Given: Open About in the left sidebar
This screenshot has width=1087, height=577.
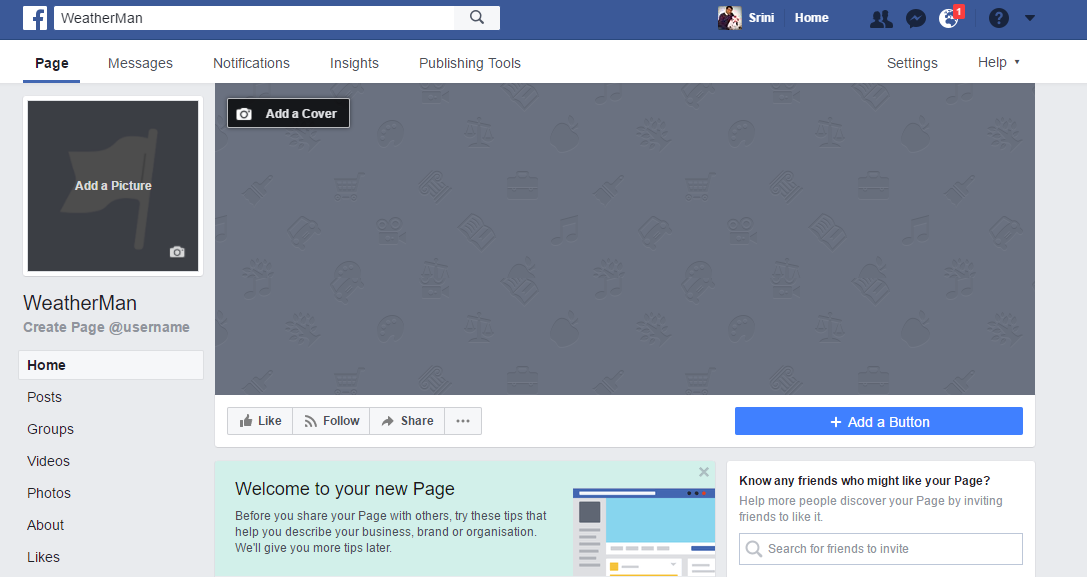Looking at the screenshot, I should [46, 525].
